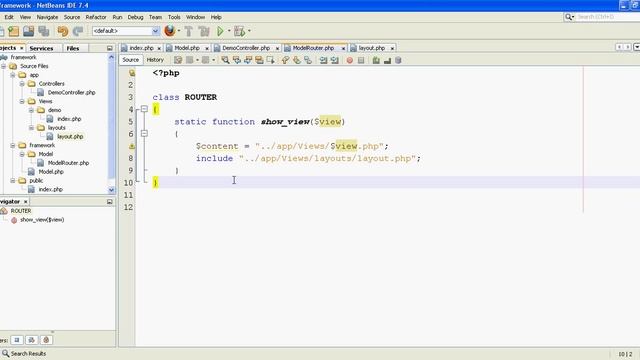
Task: Click the Redo arrow icon
Action: click(78, 31)
